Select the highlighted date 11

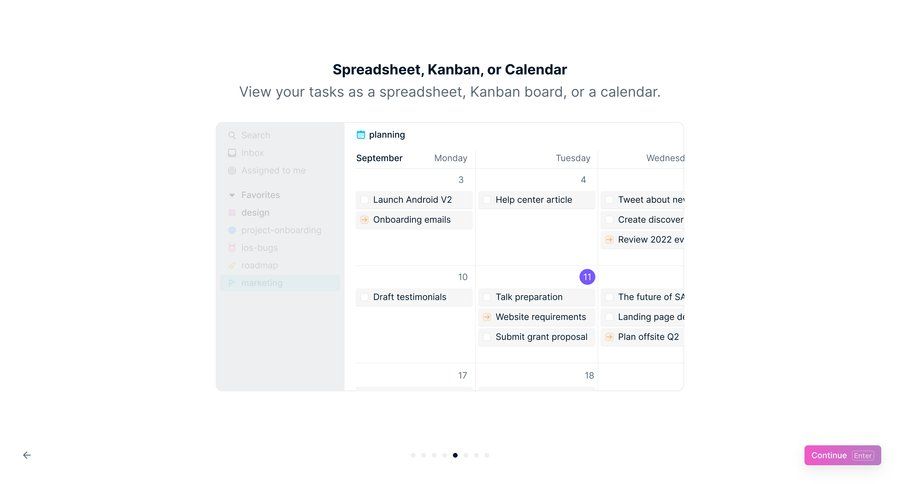(587, 277)
